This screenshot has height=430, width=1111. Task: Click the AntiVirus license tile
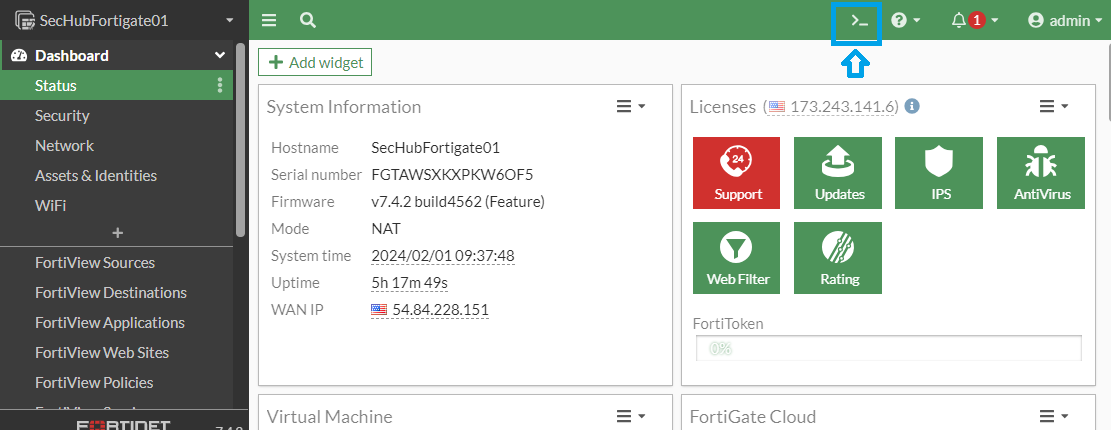pos(1041,173)
